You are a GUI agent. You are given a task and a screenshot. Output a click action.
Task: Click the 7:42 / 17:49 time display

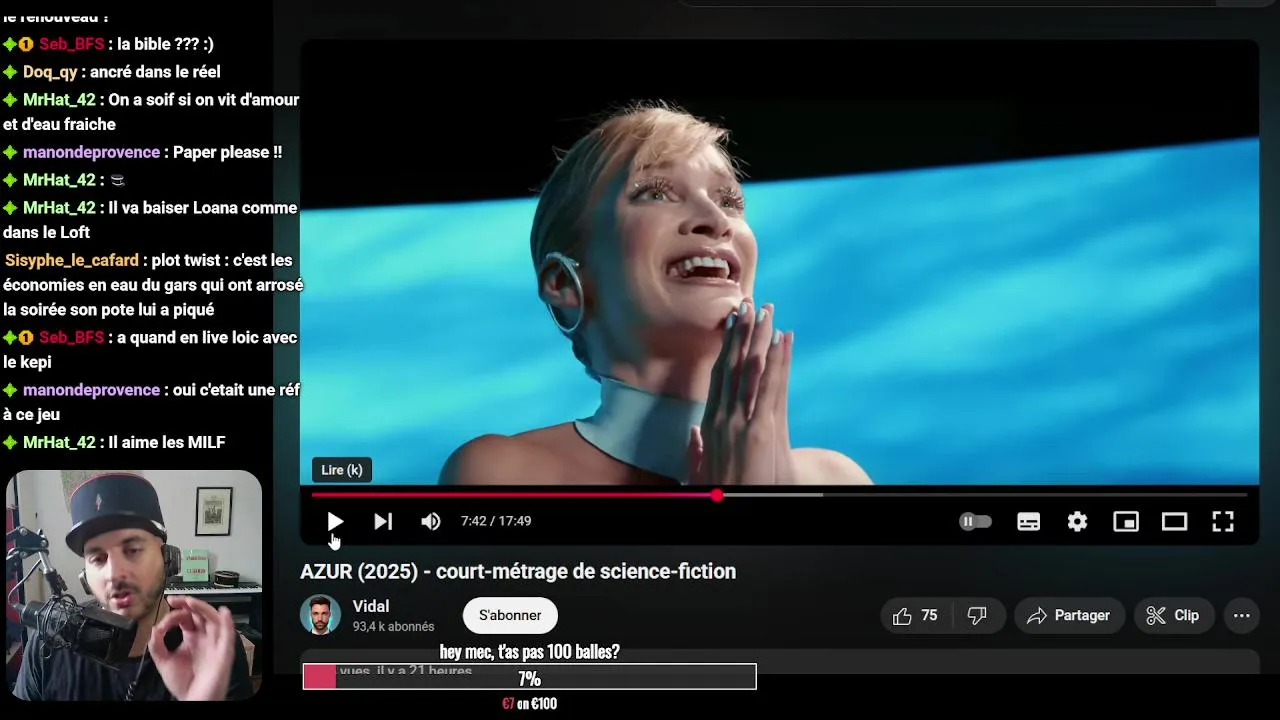[x=496, y=521]
